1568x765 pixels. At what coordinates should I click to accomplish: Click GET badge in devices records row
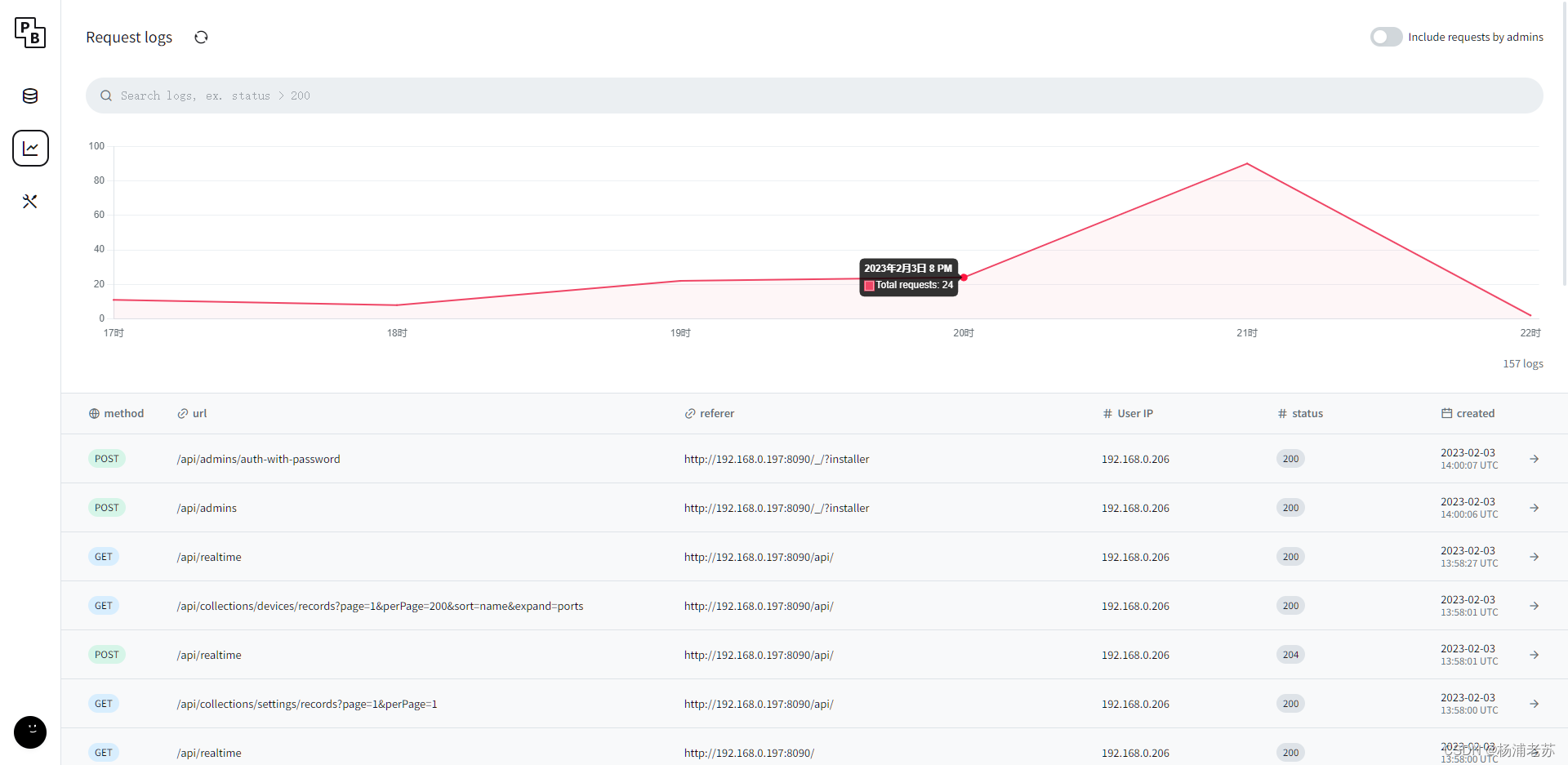(x=104, y=606)
